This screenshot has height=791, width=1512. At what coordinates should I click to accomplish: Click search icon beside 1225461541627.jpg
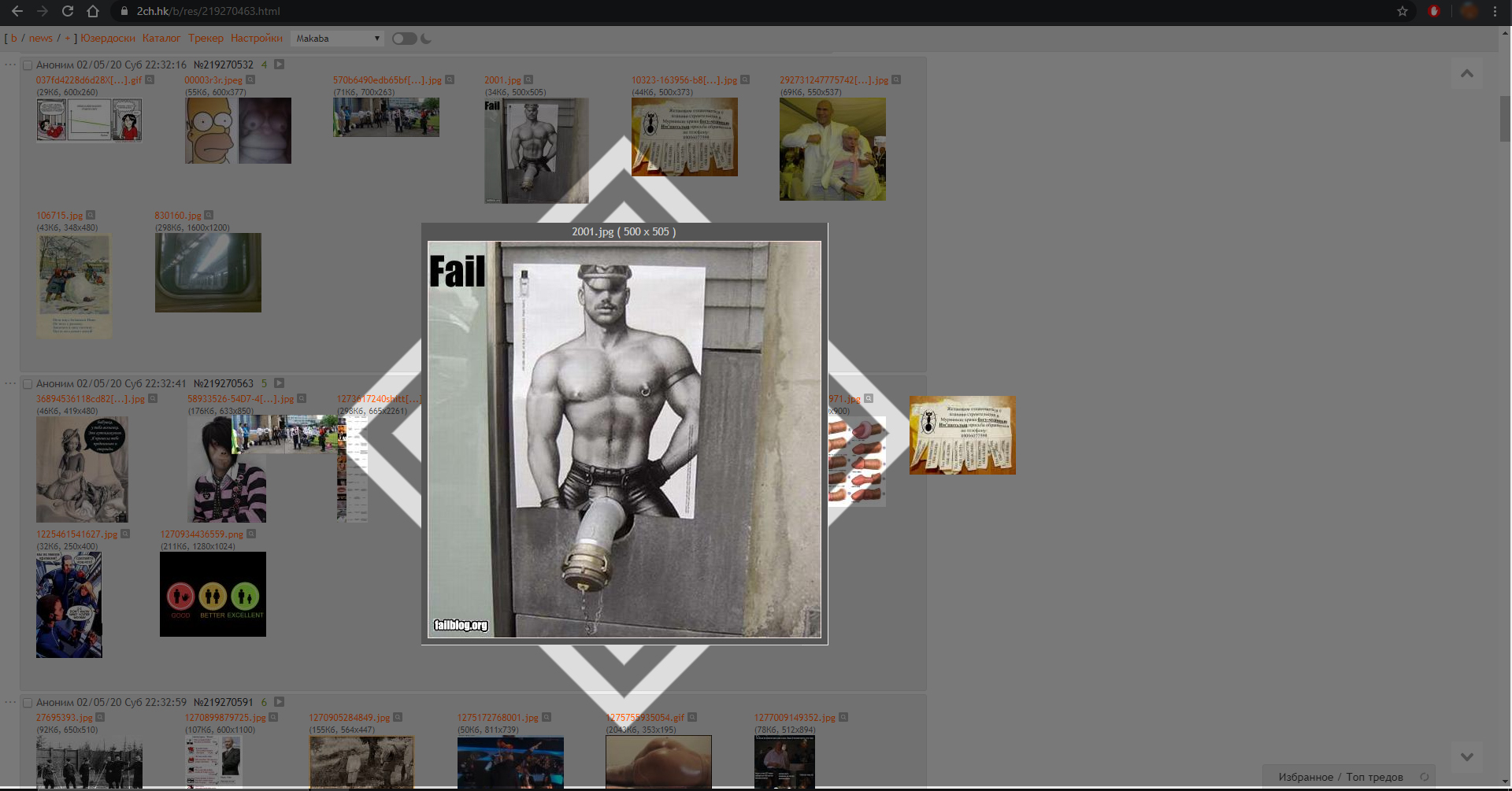125,534
